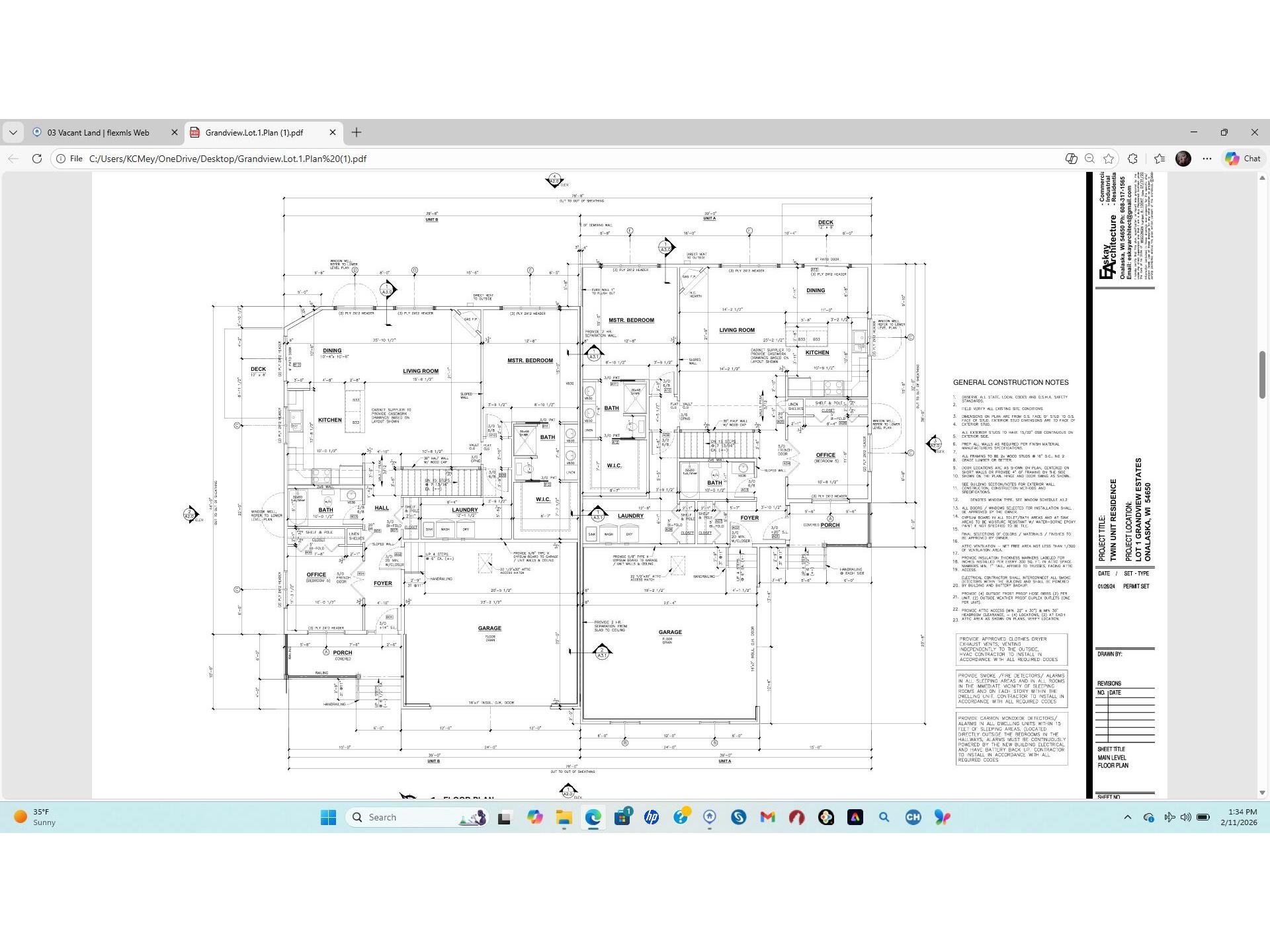Click the vertical scrollbar thumb
The height and width of the screenshot is (952, 1270).
(x=1262, y=374)
